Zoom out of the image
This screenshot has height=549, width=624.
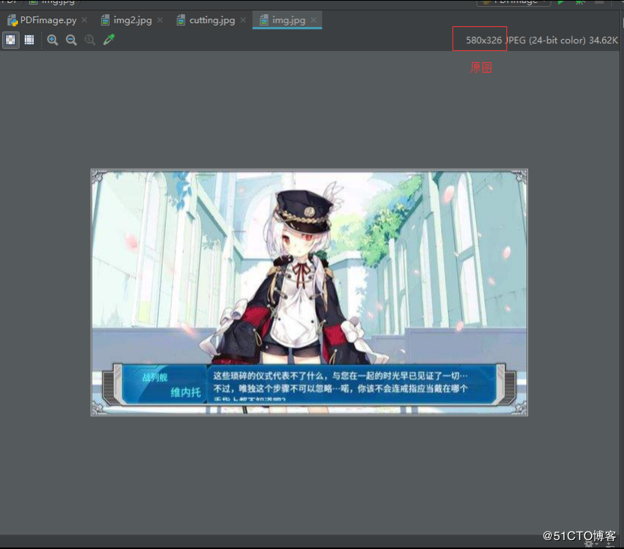(x=72, y=40)
